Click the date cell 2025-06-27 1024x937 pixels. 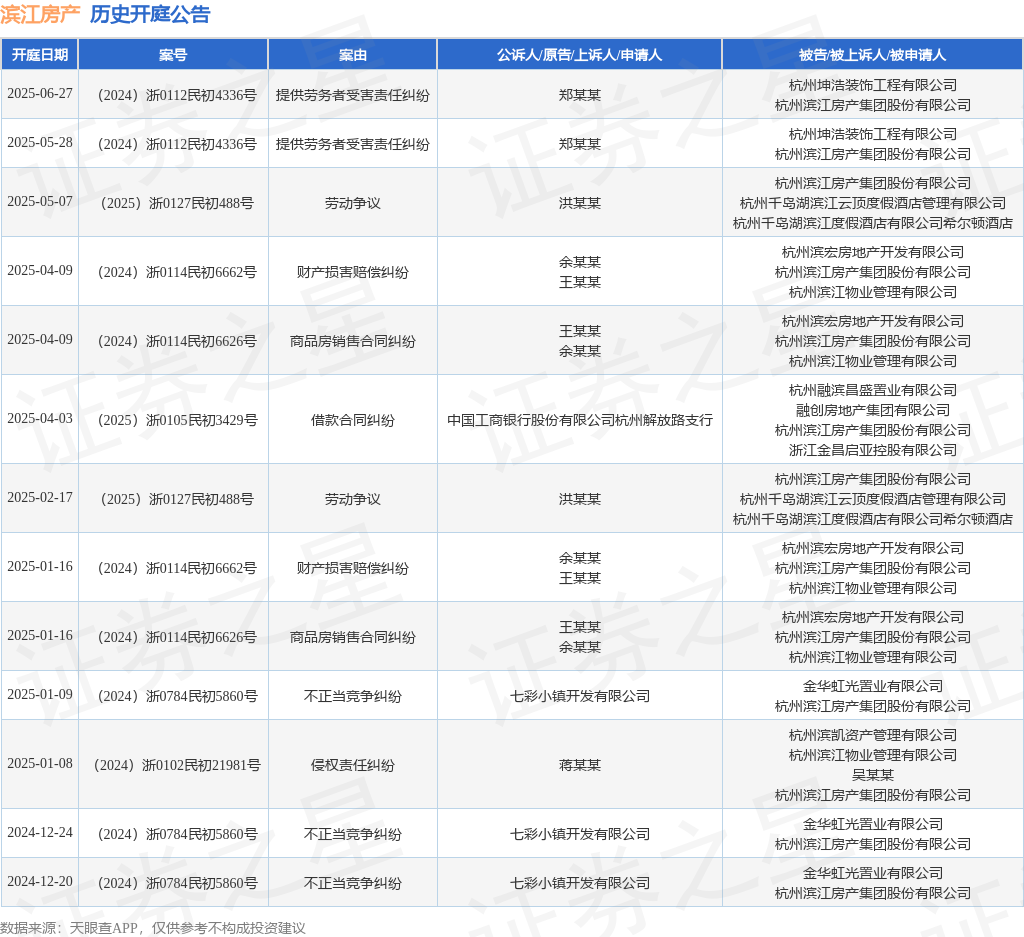pyautogui.click(x=40, y=93)
